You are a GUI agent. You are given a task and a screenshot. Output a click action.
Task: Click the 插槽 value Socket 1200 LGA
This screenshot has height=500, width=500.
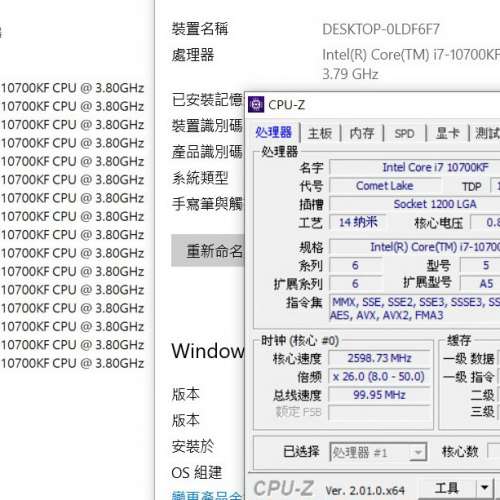pyautogui.click(x=415, y=204)
